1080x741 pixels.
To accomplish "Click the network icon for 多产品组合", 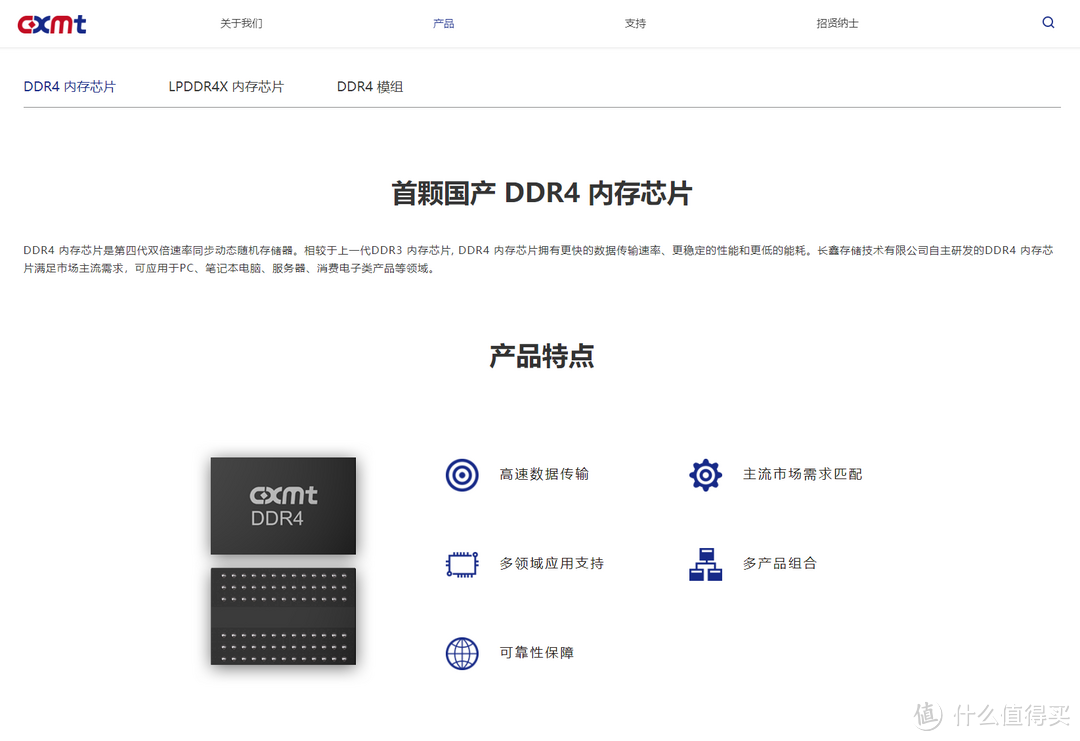I will tap(706, 563).
